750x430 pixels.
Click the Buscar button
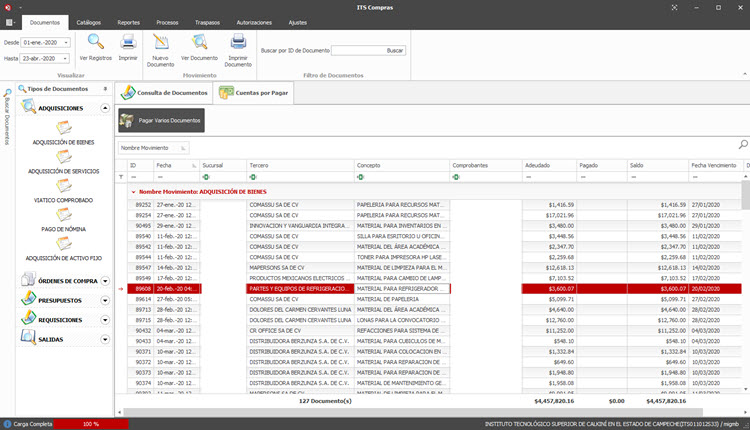click(395, 50)
